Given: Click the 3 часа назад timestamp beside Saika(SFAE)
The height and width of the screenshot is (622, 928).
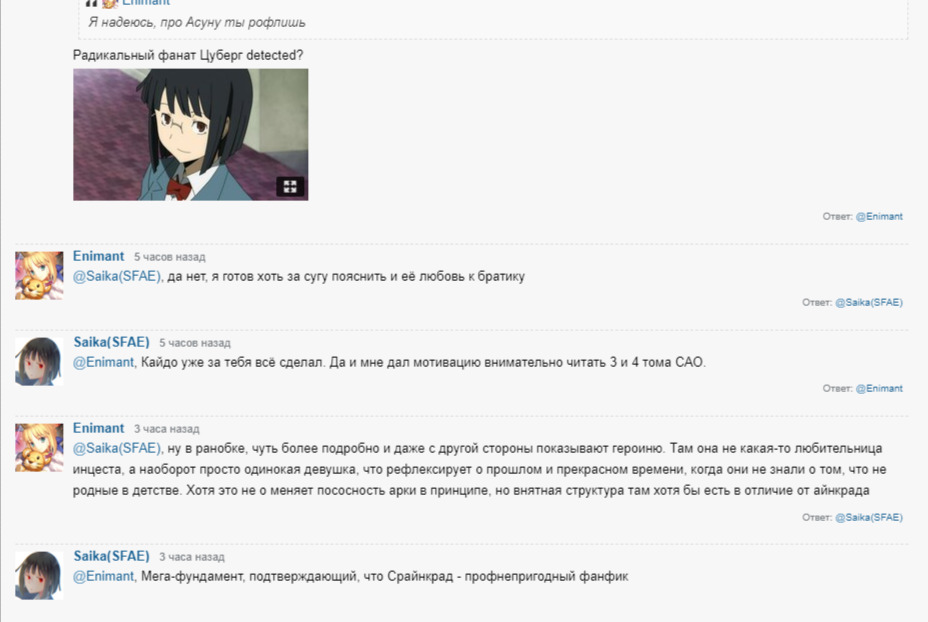Looking at the screenshot, I should click(192, 557).
